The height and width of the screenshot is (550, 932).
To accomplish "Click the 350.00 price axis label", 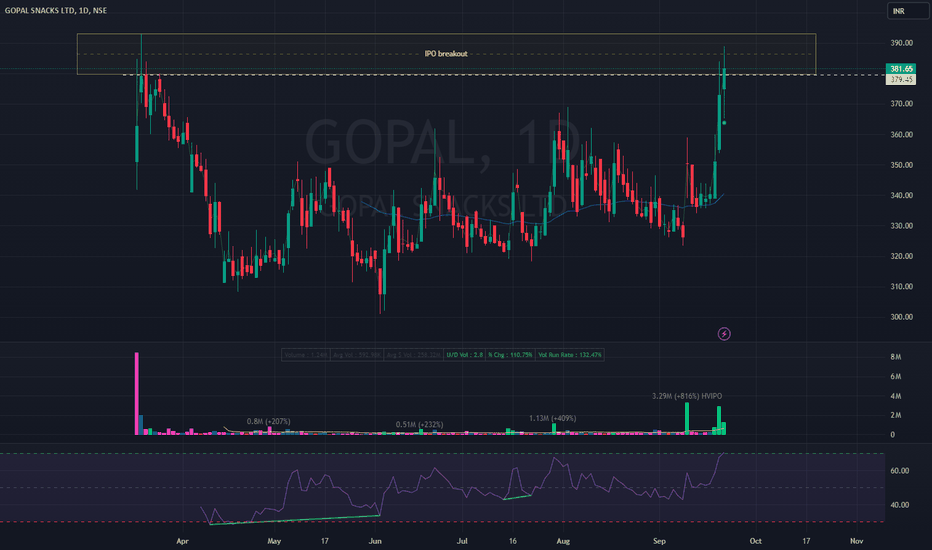I will pyautogui.click(x=901, y=165).
